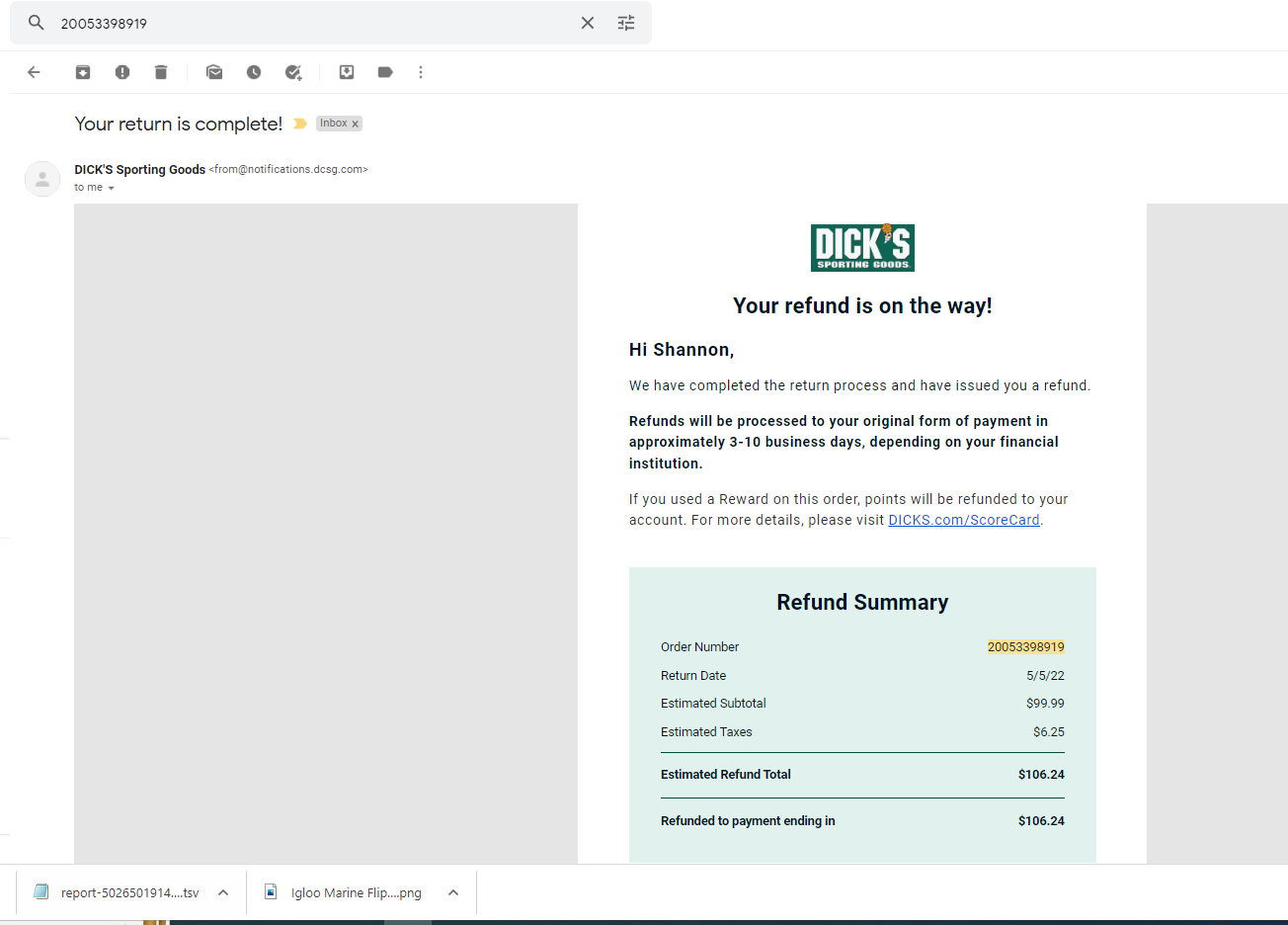Click the greeting 'Hi Shannon,'

(x=682, y=350)
